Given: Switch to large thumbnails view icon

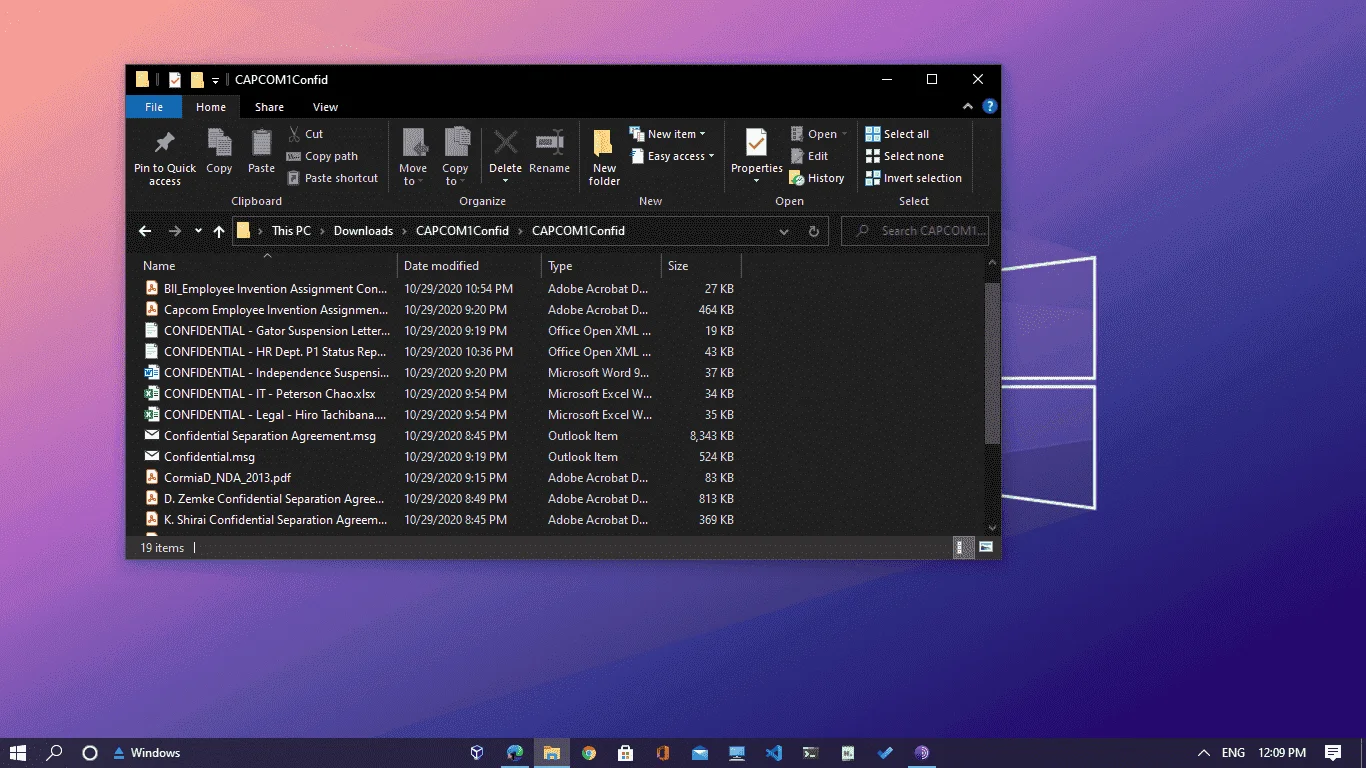Looking at the screenshot, I should point(986,547).
